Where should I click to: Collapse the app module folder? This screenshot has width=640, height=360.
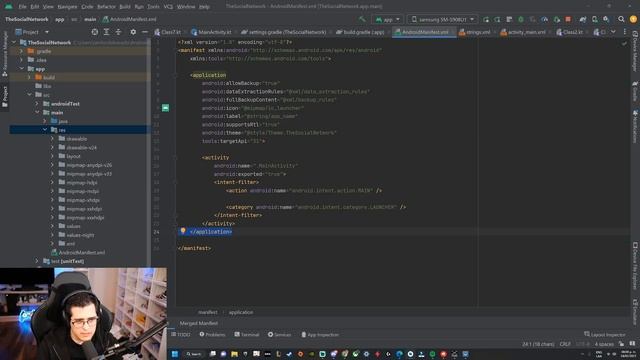point(21,69)
